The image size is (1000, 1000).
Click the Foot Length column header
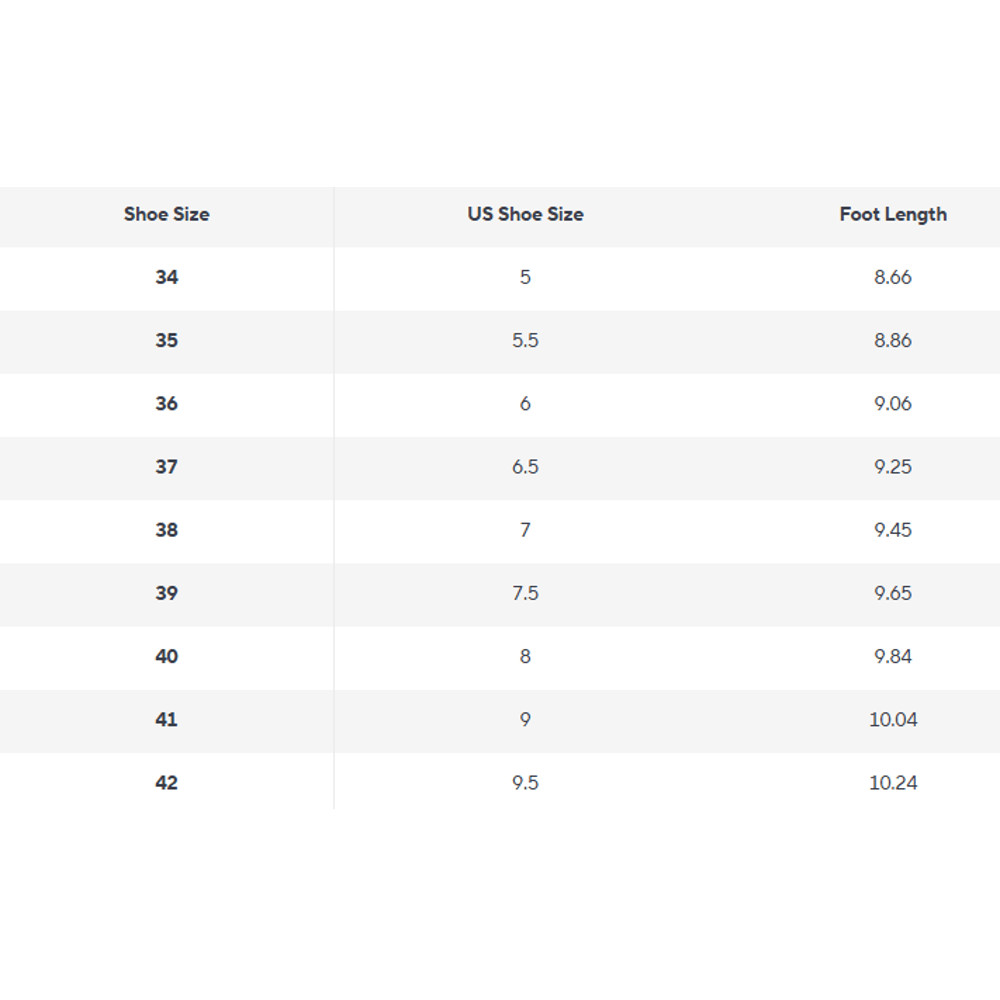coord(893,214)
